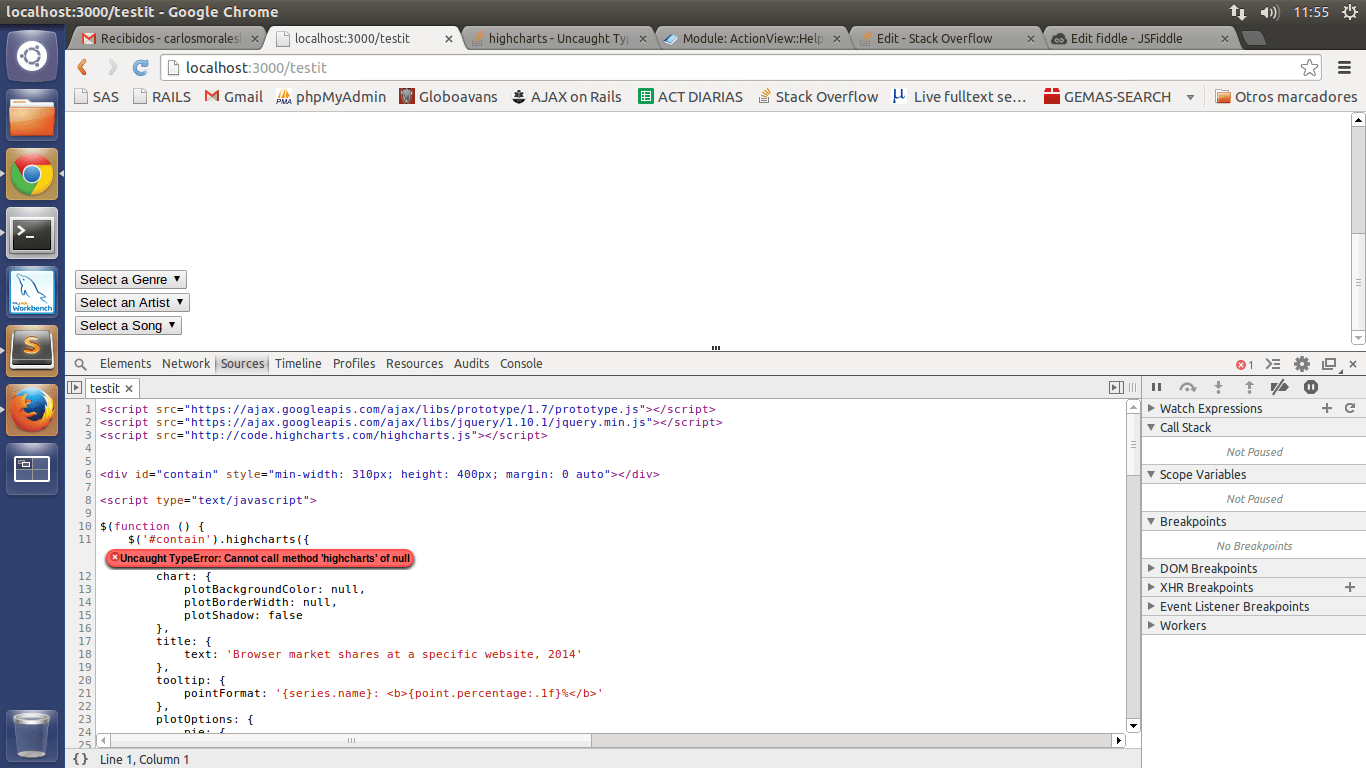The image size is (1366, 768).
Task: Toggle Pause on exceptions
Action: (x=1311, y=388)
